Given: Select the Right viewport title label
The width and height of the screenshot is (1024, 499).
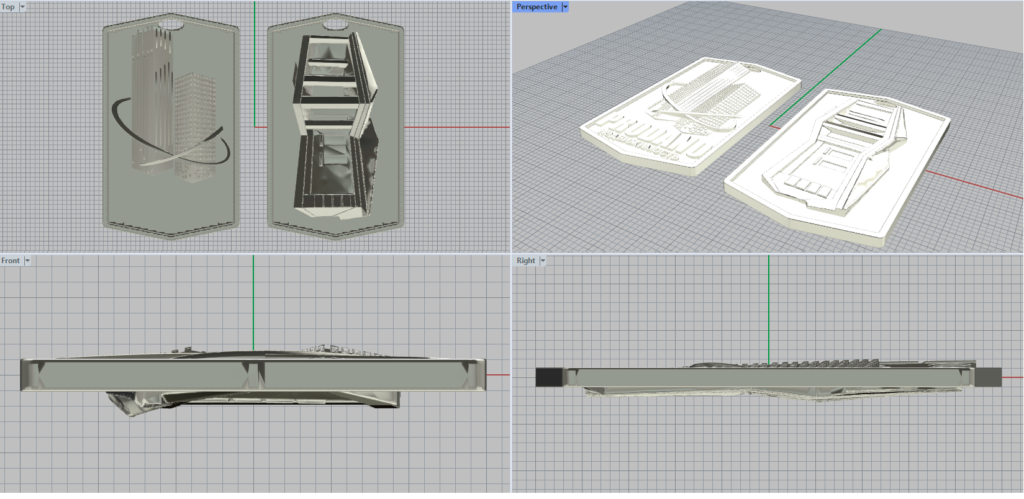Looking at the screenshot, I should click(525, 261).
